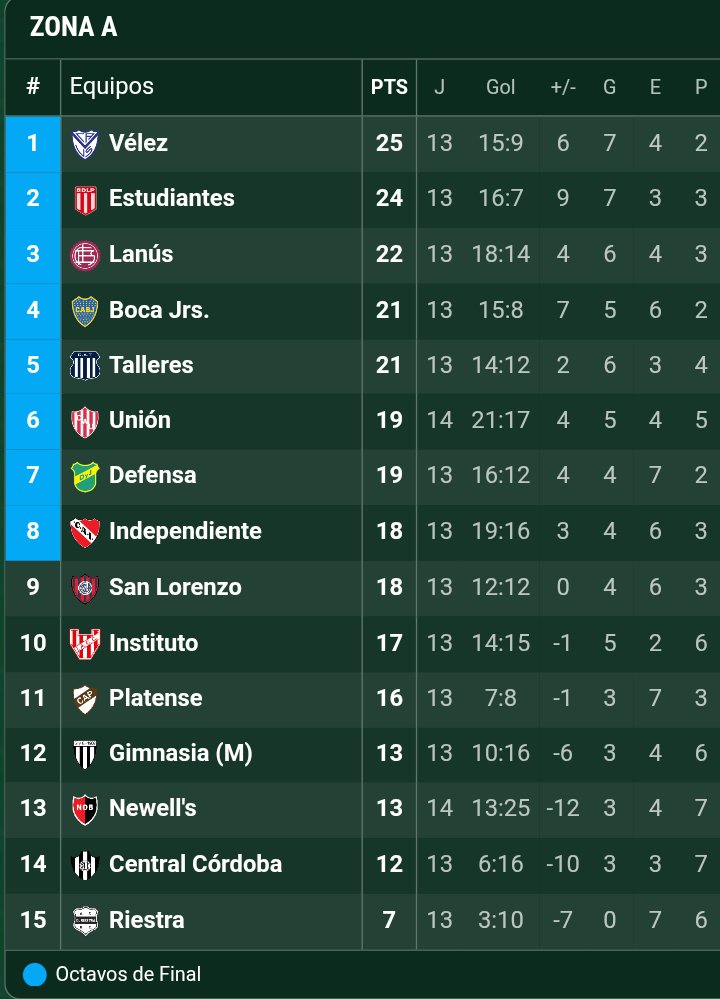Select the Lanús team crest
The image size is (720, 999).
(85, 255)
